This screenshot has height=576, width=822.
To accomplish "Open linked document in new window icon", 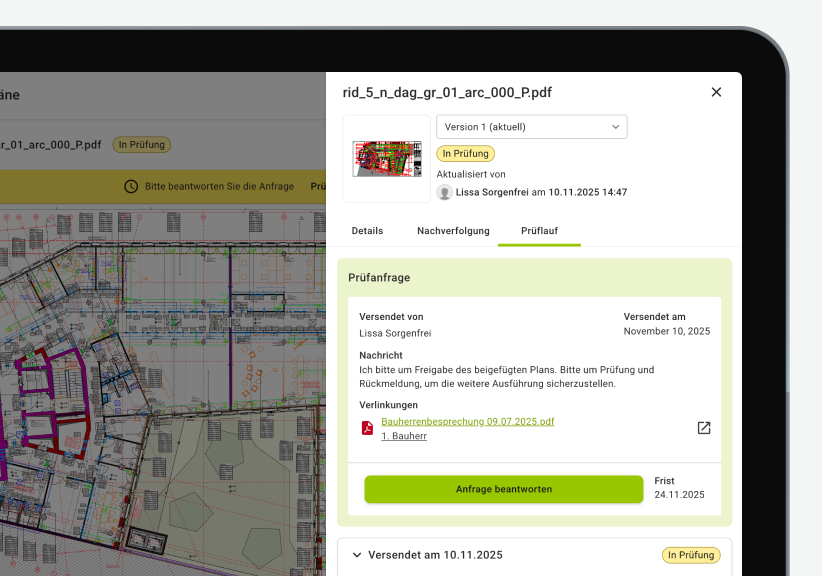I will pos(704,428).
